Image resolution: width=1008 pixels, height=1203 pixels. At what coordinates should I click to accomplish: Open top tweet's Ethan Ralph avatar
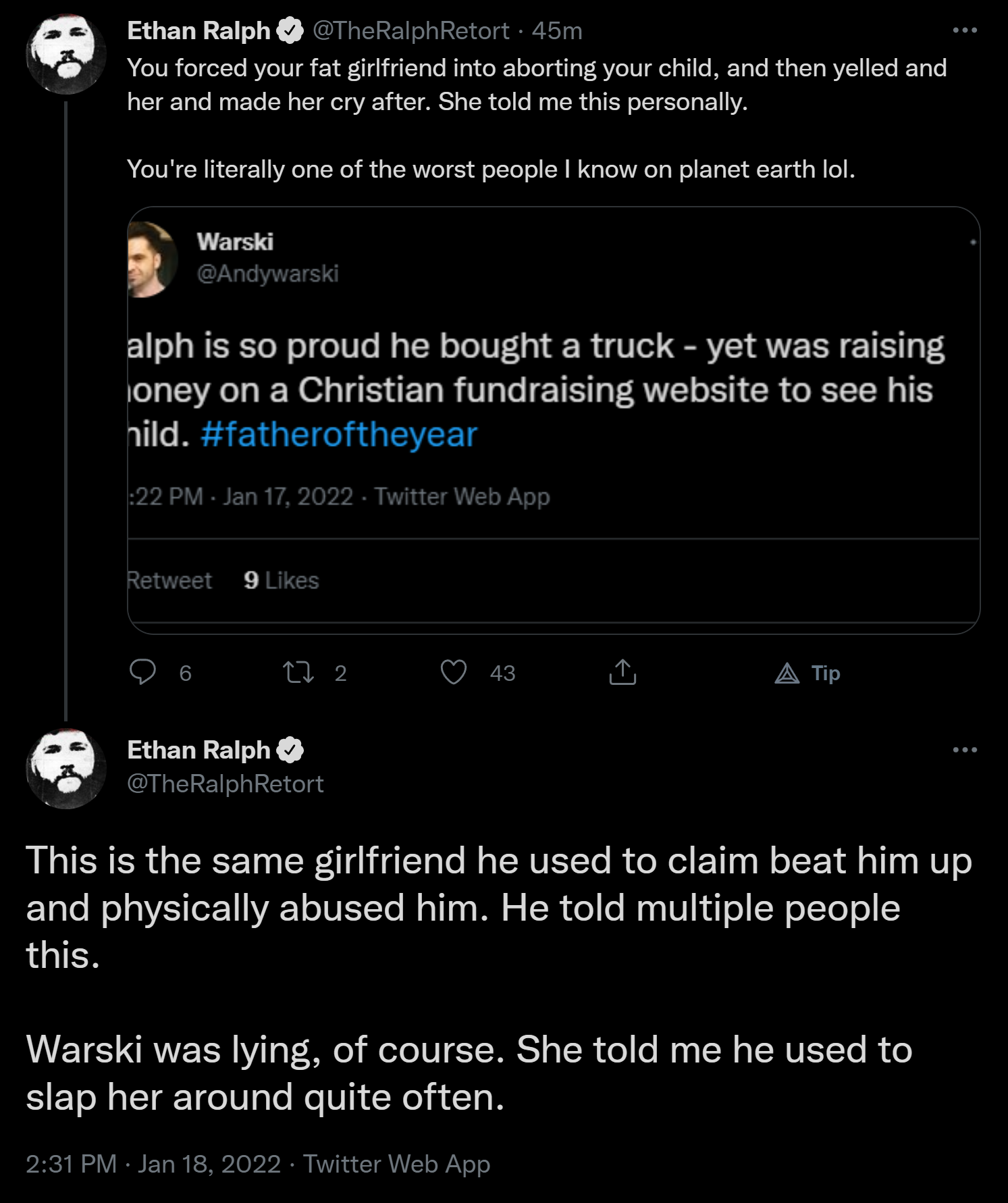click(x=65, y=54)
